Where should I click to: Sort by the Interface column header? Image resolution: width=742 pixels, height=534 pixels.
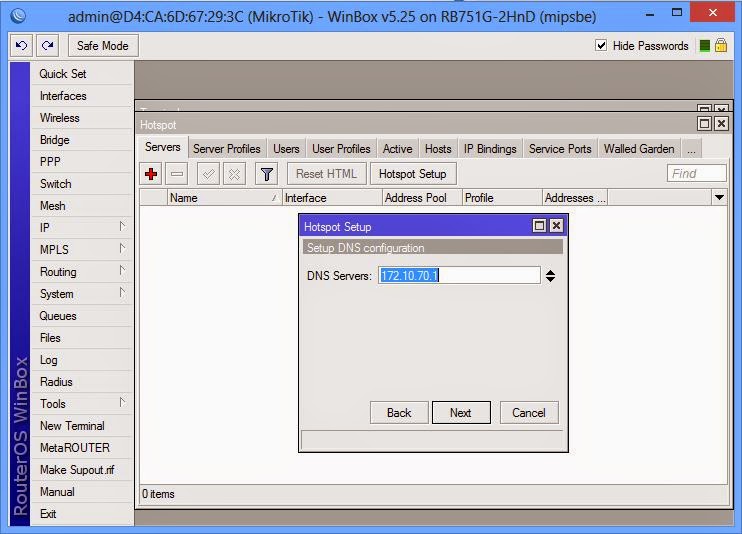332,197
